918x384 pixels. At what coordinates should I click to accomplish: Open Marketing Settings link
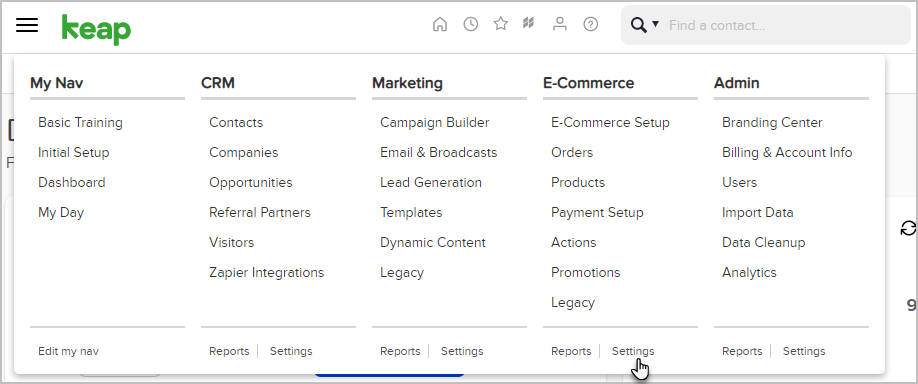pos(462,351)
